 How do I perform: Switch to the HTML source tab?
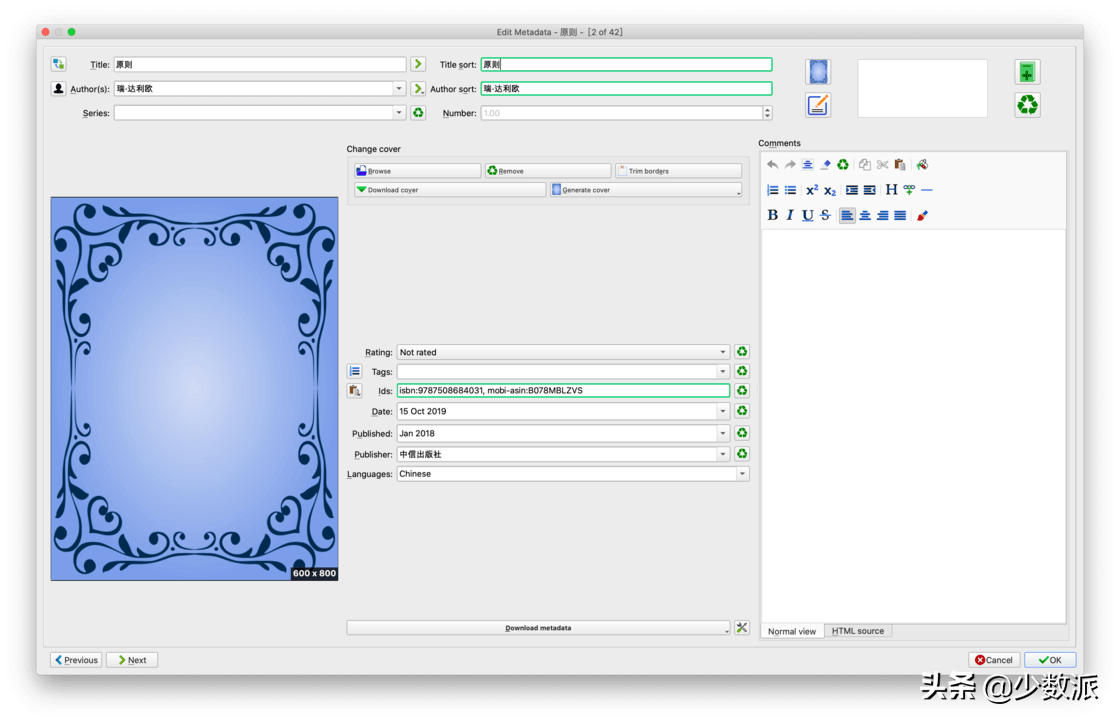857,631
